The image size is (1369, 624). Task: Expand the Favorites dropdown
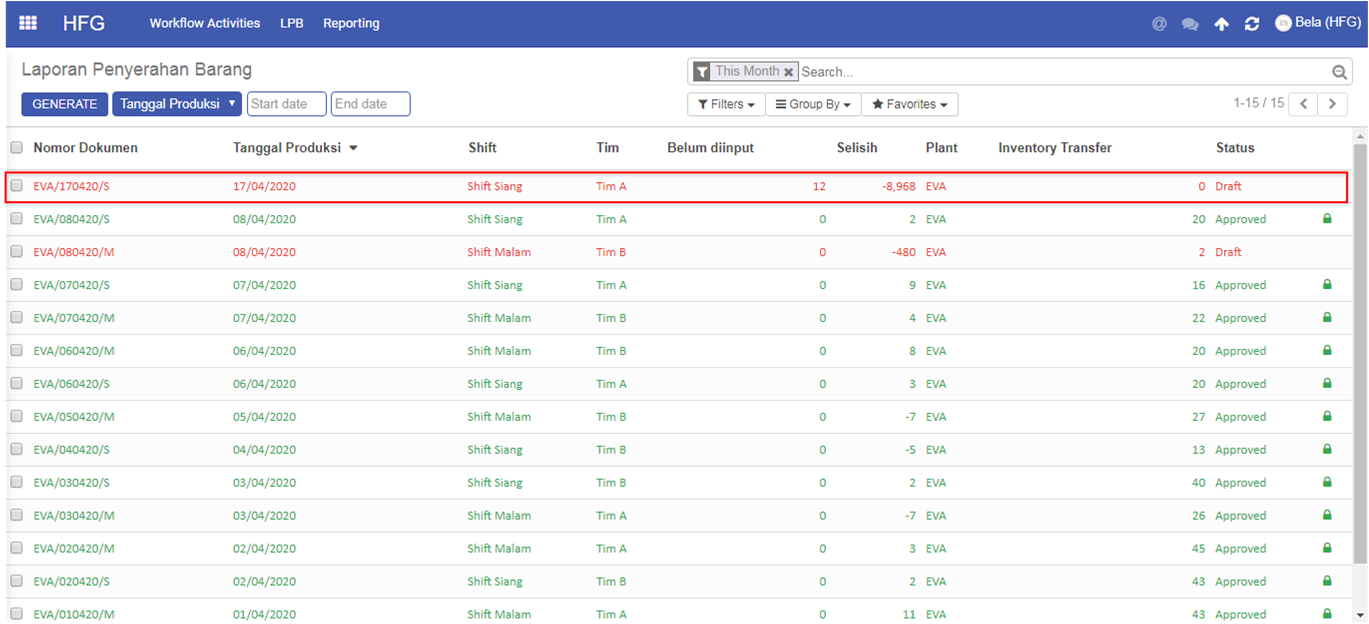tap(909, 104)
